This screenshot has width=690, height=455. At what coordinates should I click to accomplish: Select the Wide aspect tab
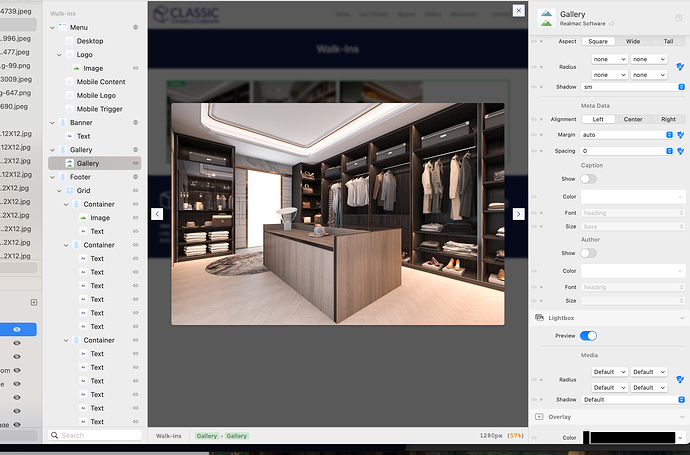(x=633, y=41)
